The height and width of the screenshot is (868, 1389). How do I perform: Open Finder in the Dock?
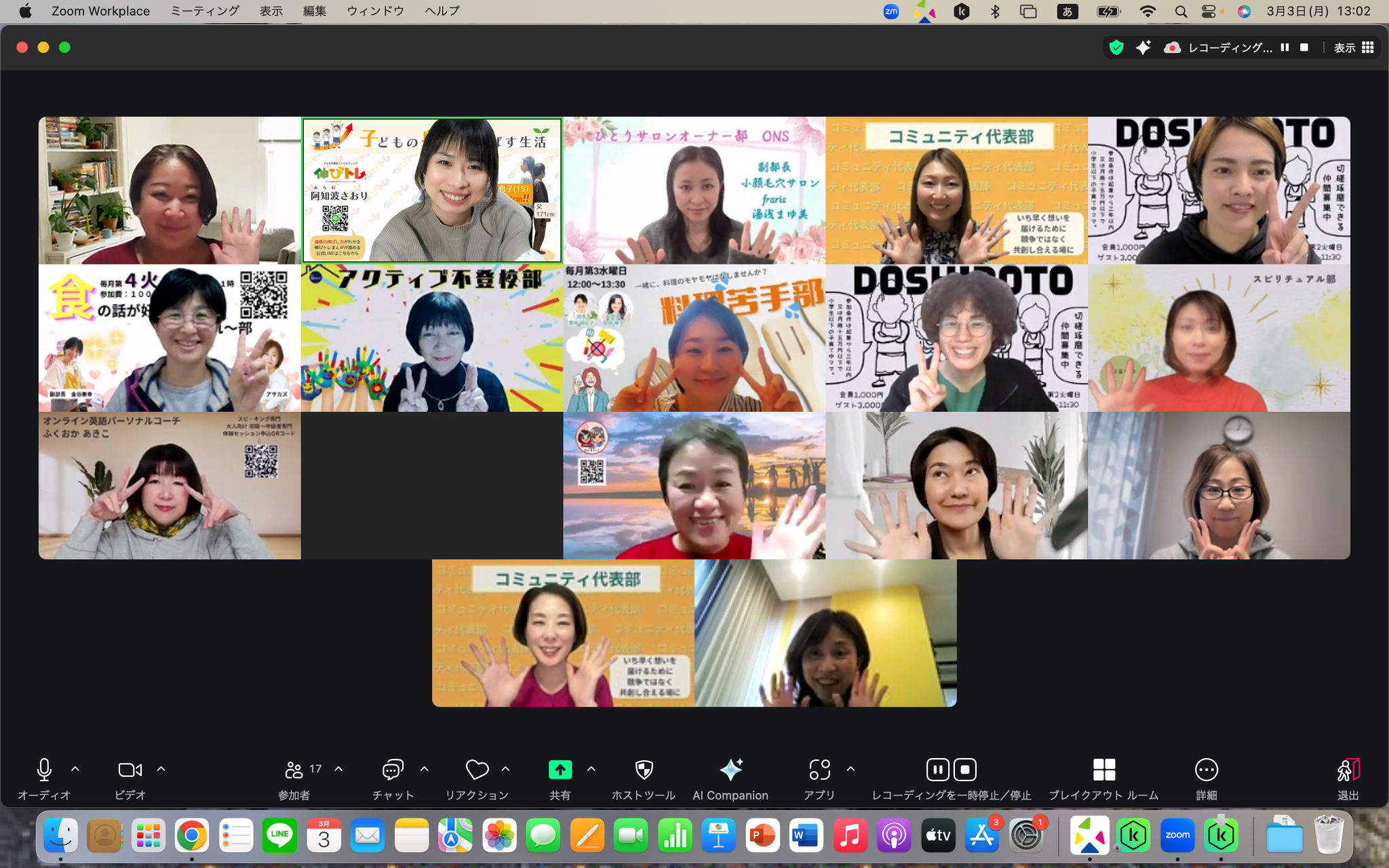coord(61,835)
